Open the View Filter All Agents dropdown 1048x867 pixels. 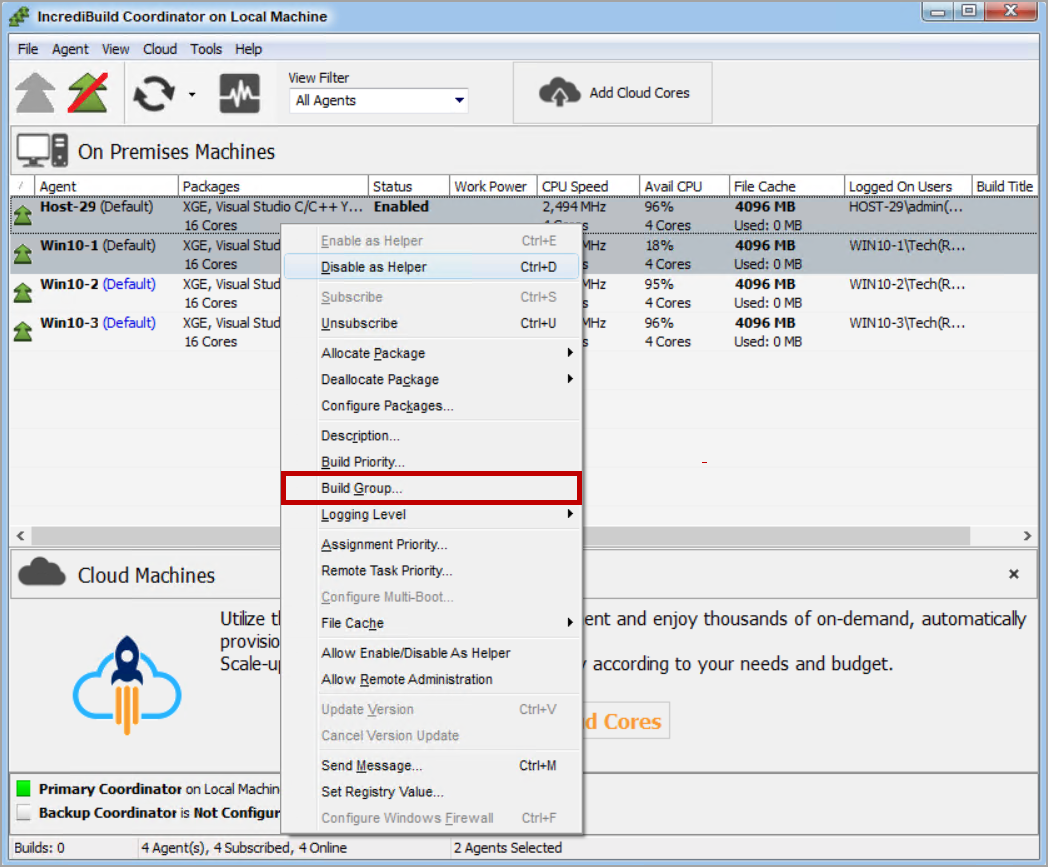[379, 100]
